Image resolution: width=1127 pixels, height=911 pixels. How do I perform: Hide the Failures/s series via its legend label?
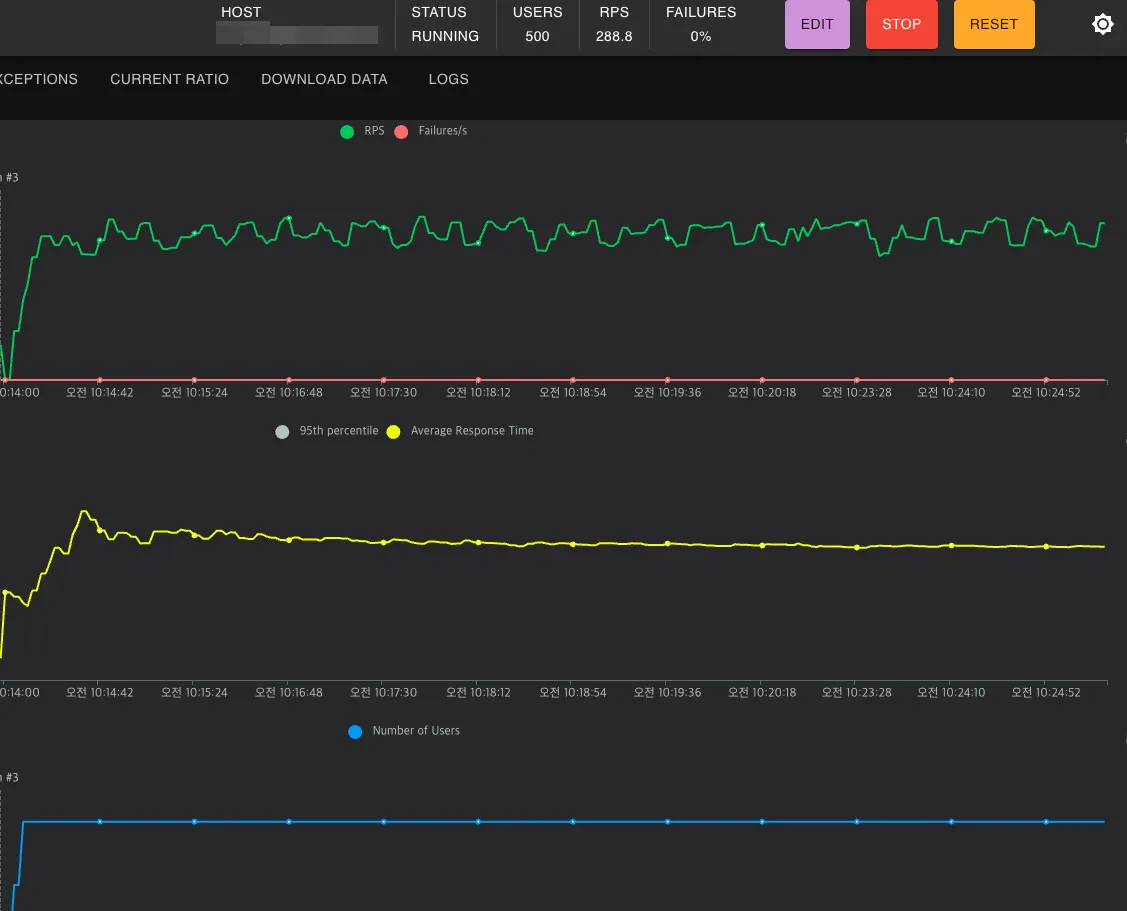[x=442, y=131]
